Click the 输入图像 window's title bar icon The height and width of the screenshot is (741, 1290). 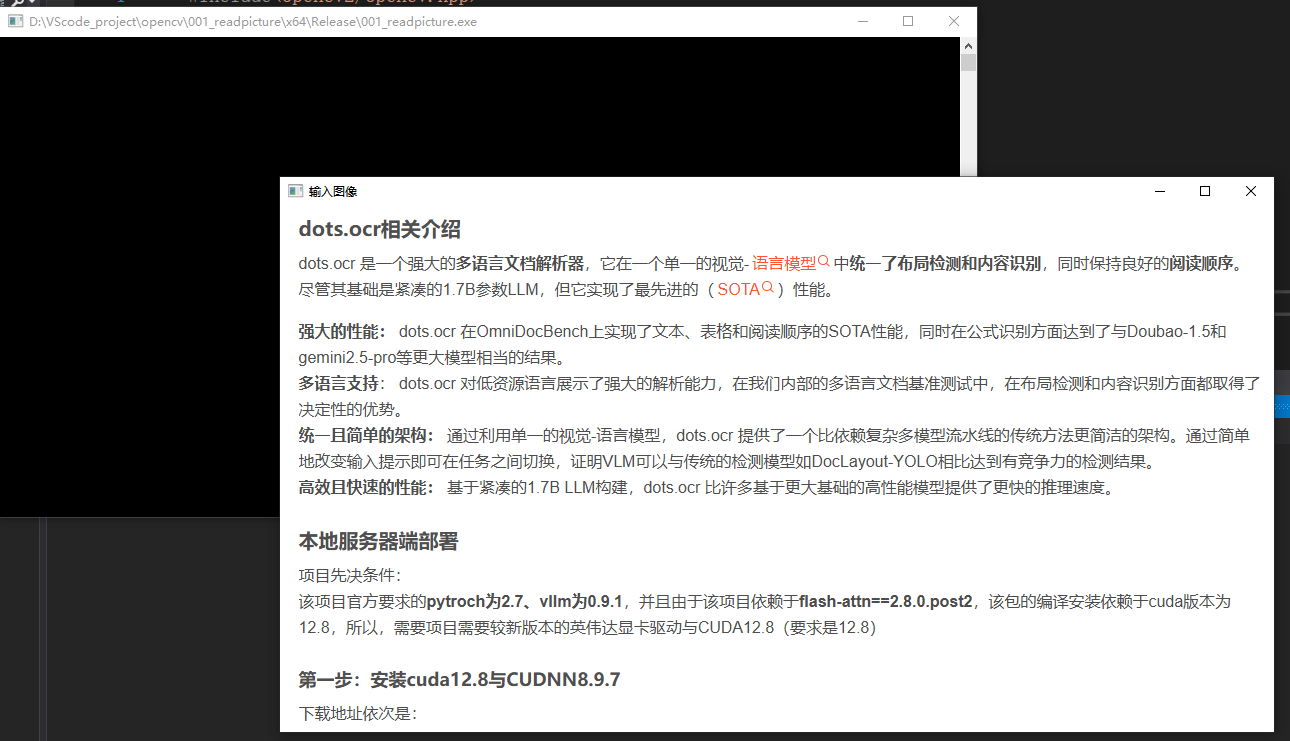(x=295, y=191)
